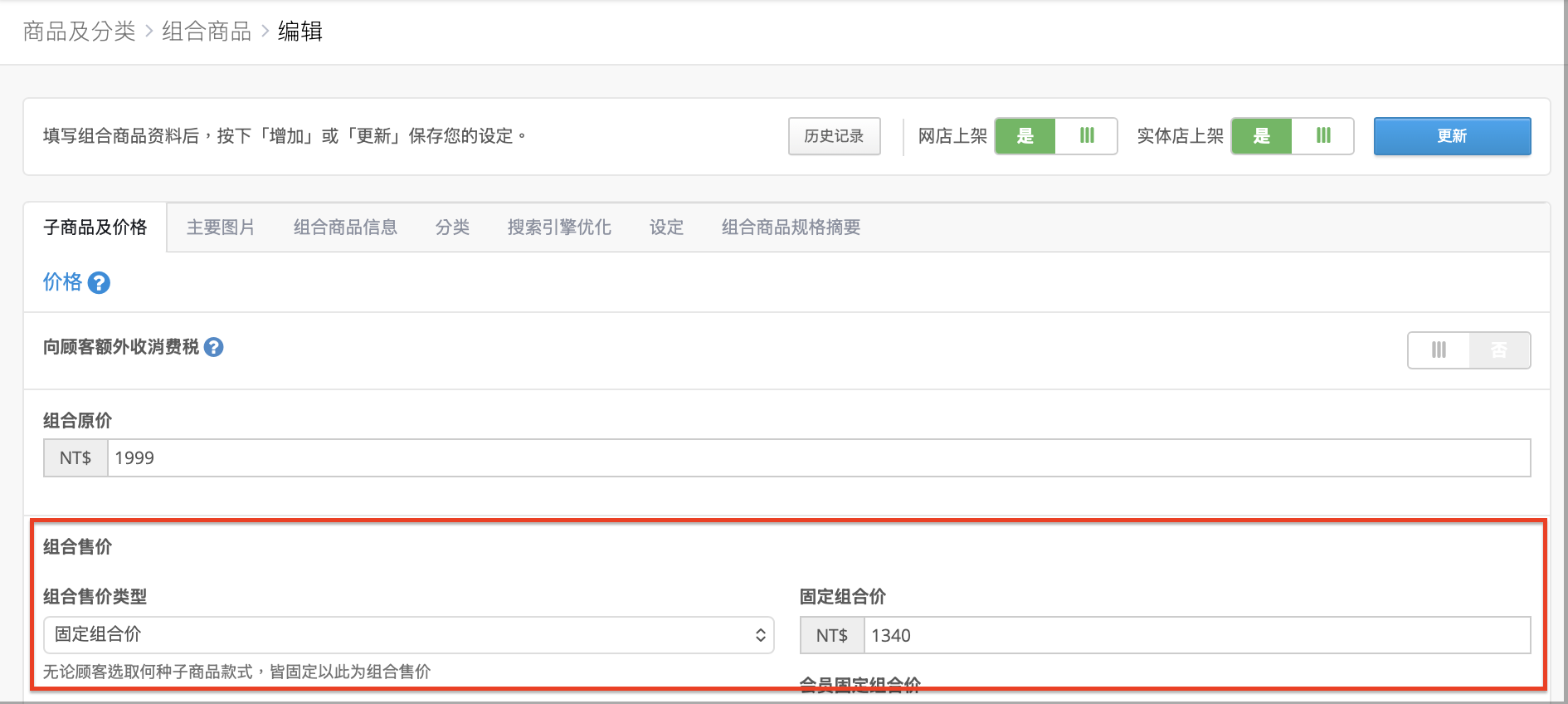The width and height of the screenshot is (1568, 704).
Task: Click the 价格 section heading link
Action: click(62, 282)
